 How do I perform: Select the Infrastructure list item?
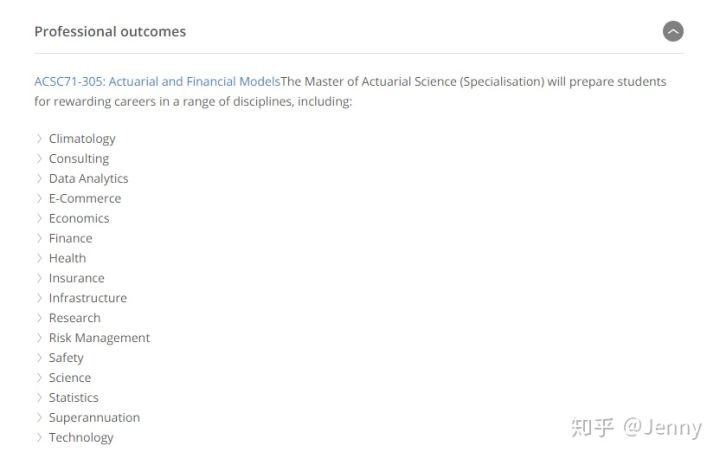pyautogui.click(x=88, y=298)
